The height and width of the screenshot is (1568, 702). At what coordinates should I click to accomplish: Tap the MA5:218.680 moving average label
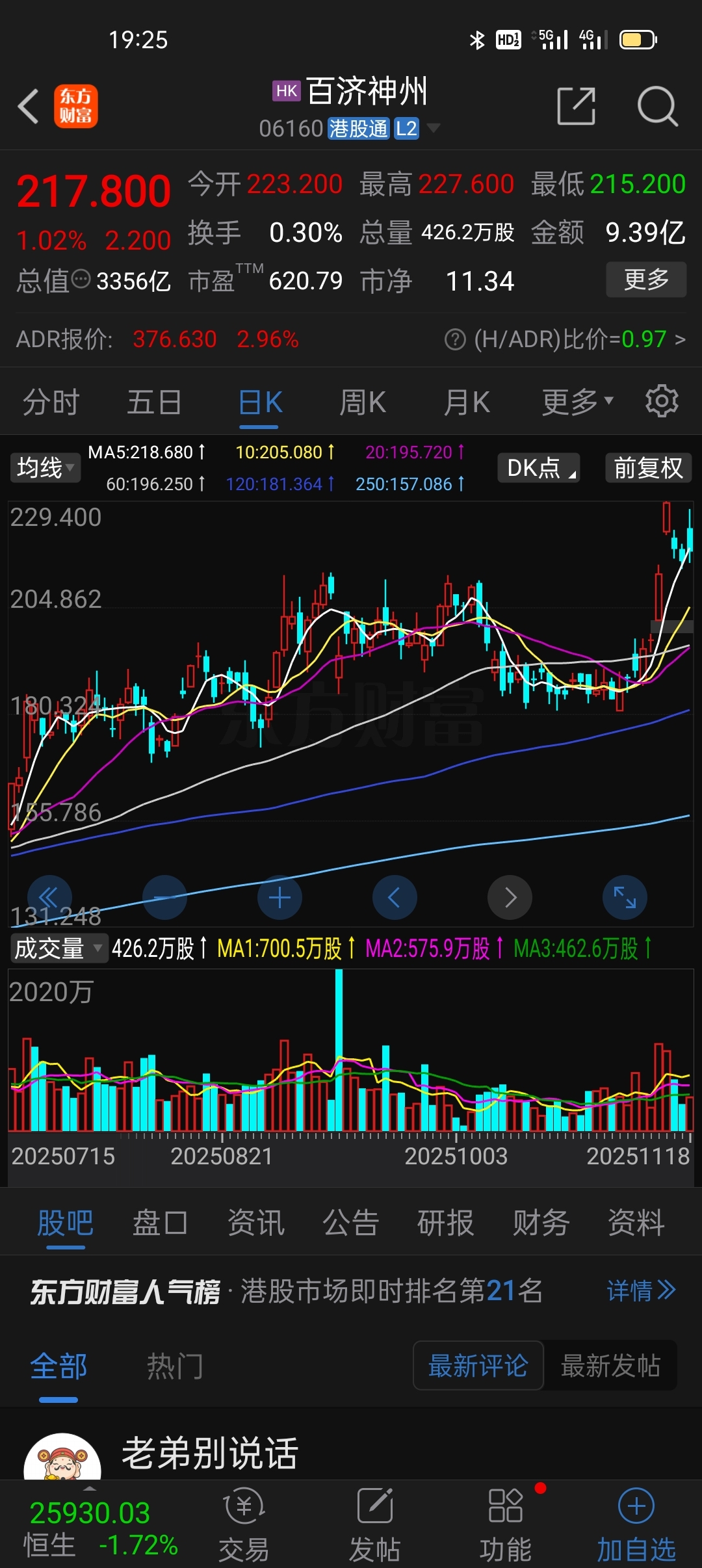tap(146, 452)
